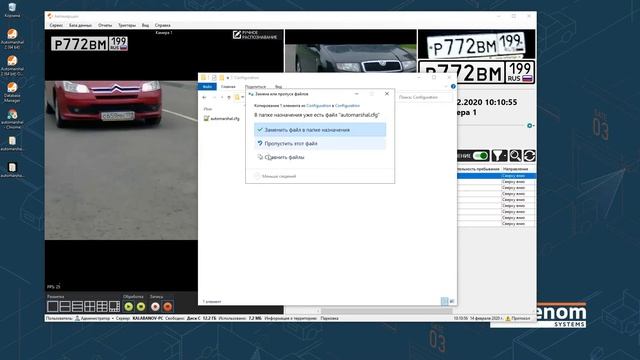This screenshot has width=640, height=360.
Task: Click Протокол warning in status bar
Action: (518, 318)
